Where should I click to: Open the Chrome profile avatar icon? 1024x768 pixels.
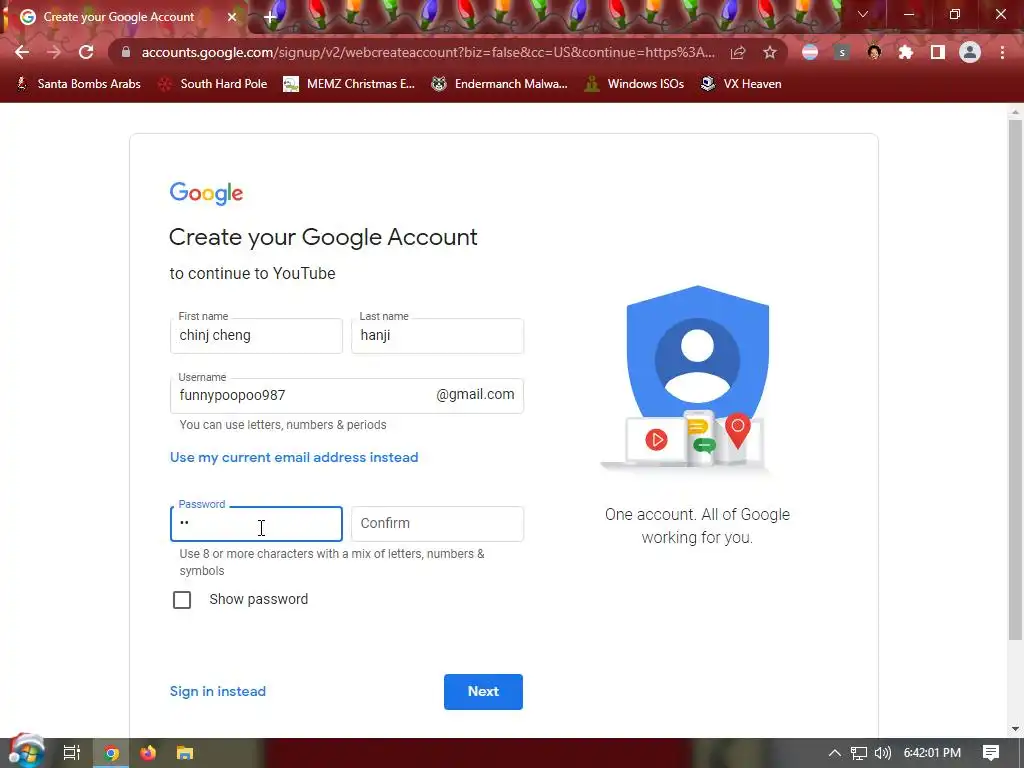970,52
